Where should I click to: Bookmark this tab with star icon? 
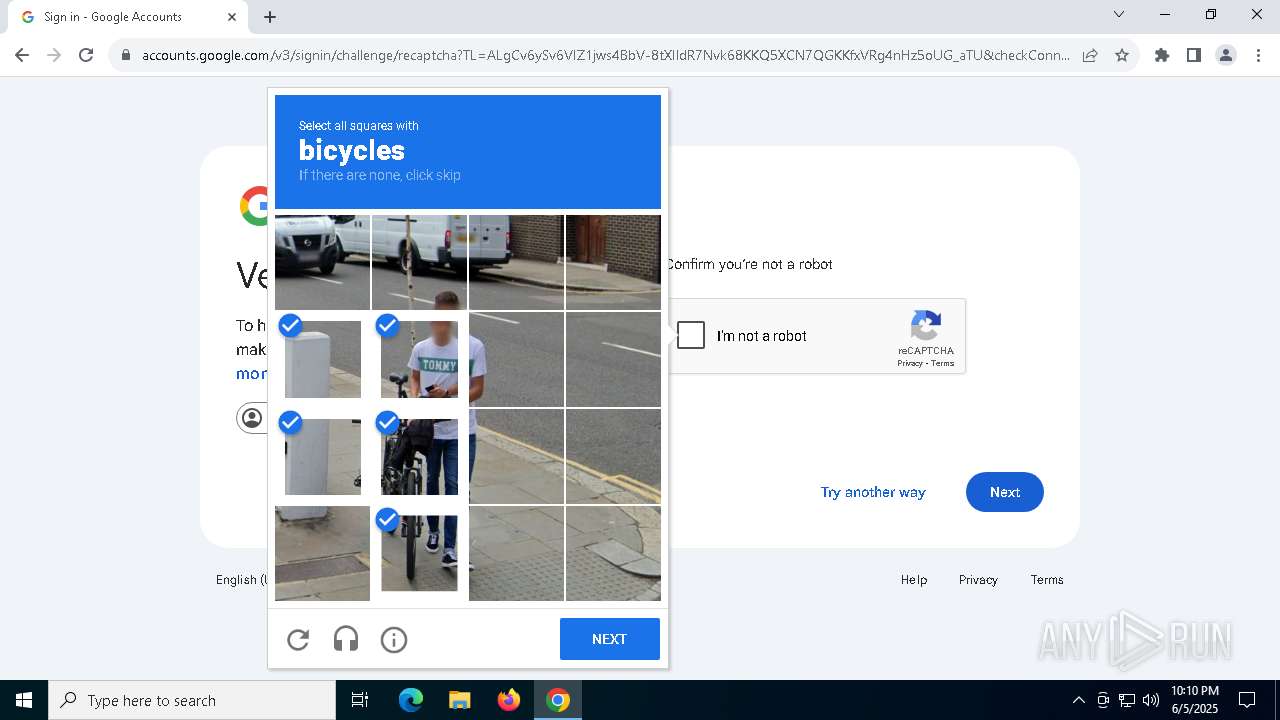[1122, 55]
